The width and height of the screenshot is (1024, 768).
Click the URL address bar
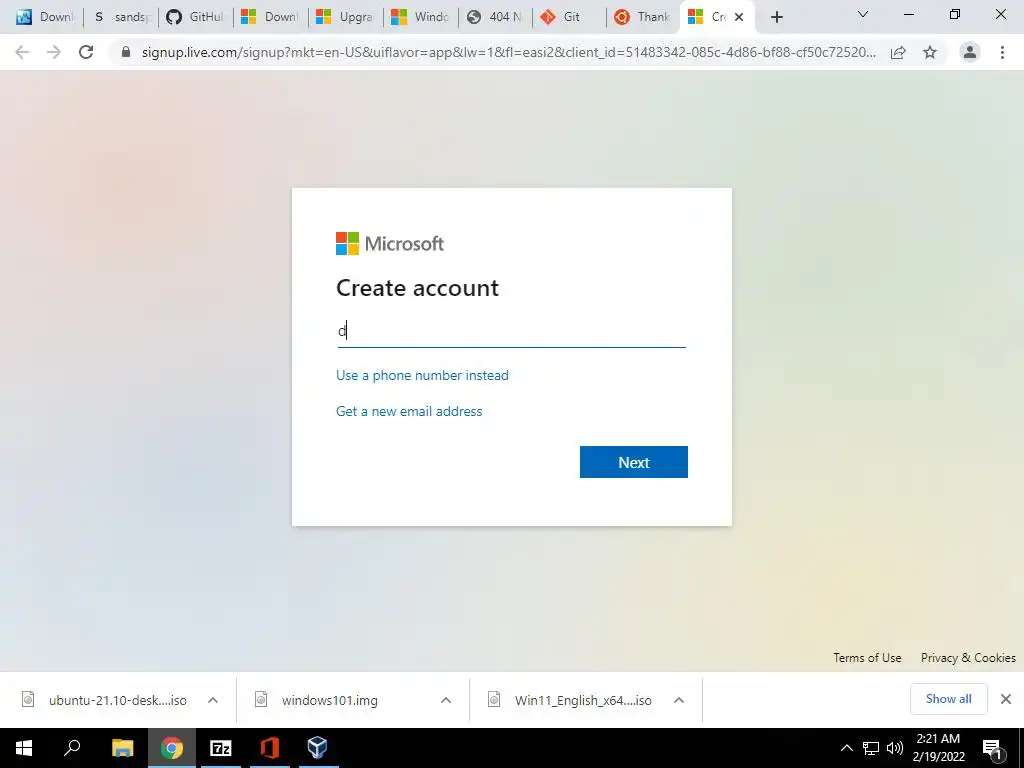pos(508,52)
